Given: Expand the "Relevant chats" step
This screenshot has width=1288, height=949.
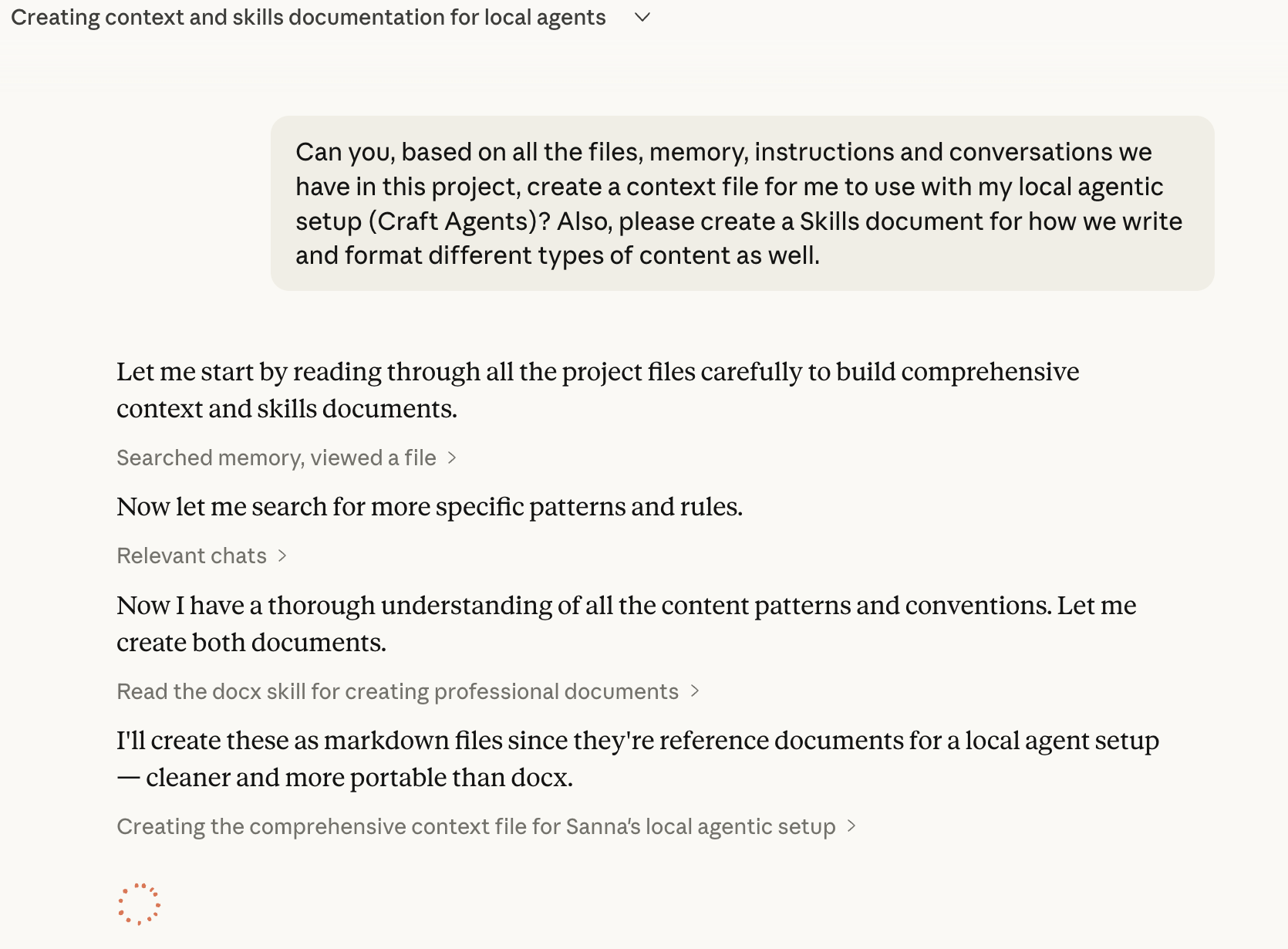Looking at the screenshot, I should click(x=191, y=556).
